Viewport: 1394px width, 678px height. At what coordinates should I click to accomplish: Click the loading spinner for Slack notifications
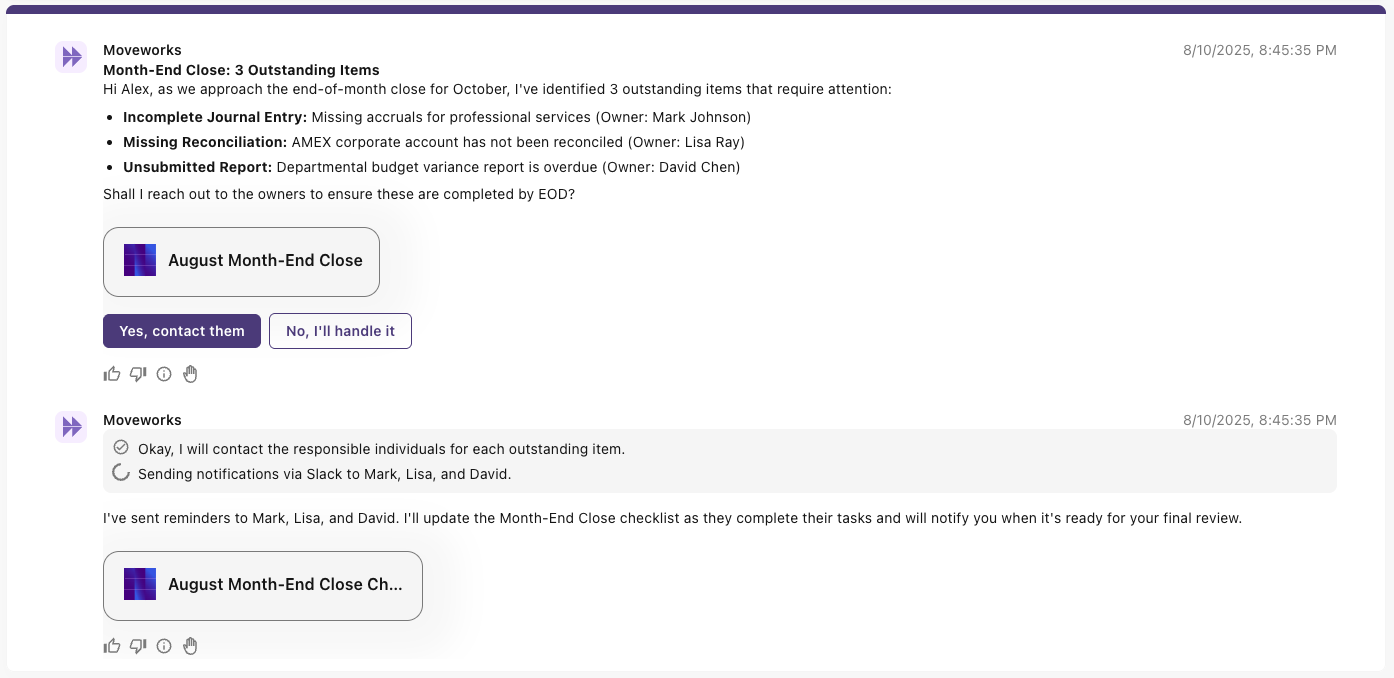pyautogui.click(x=121, y=473)
